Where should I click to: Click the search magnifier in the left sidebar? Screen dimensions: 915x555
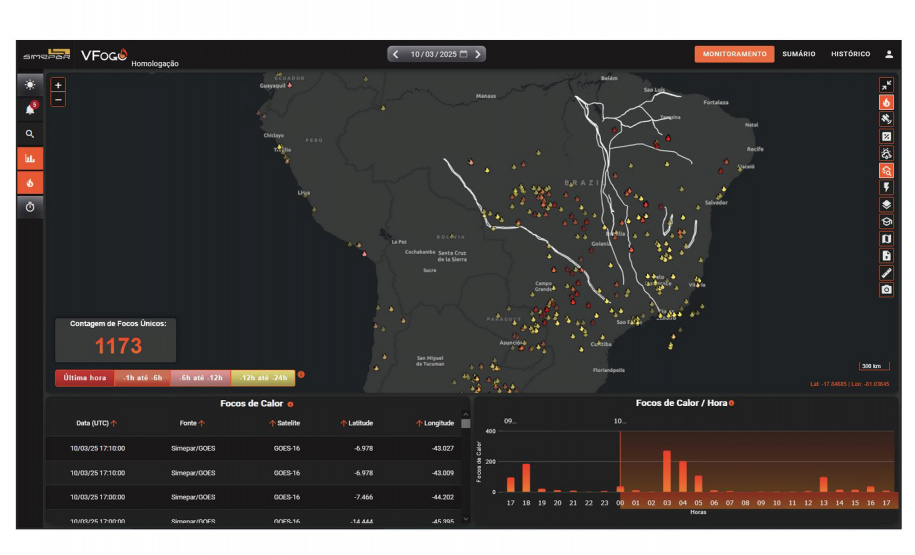pyautogui.click(x=30, y=133)
